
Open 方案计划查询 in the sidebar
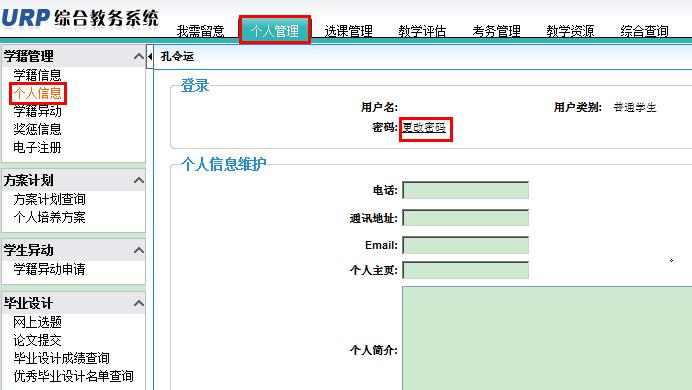49,199
